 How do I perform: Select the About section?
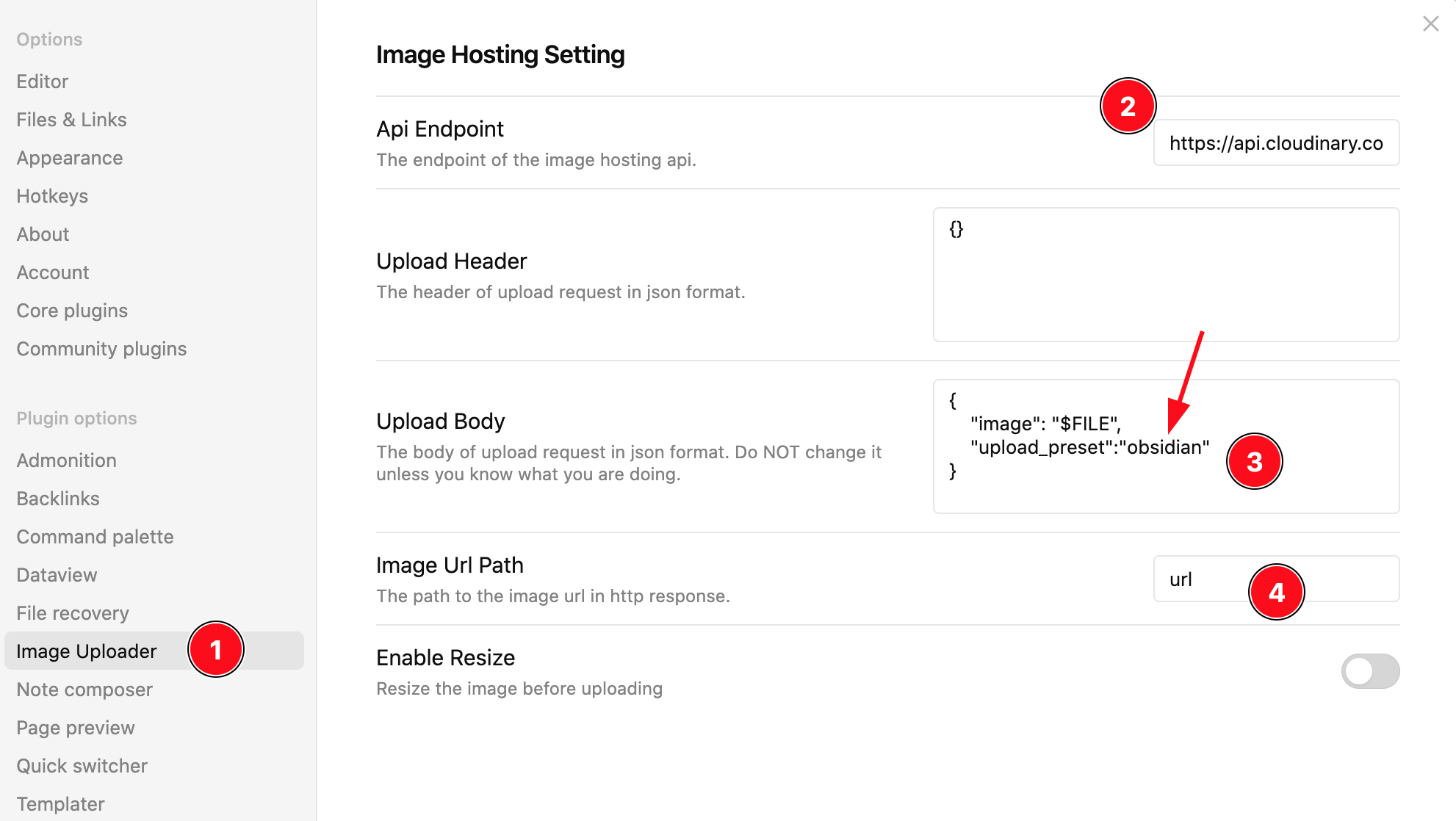(43, 234)
